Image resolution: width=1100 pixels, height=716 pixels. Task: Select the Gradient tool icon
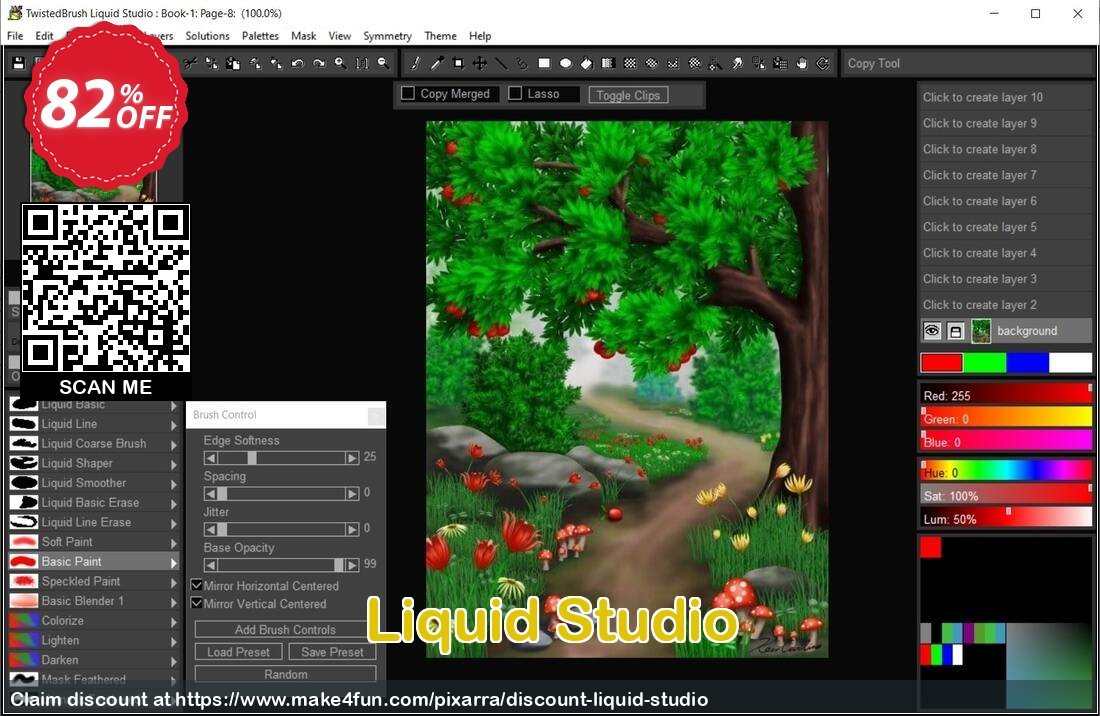608,63
